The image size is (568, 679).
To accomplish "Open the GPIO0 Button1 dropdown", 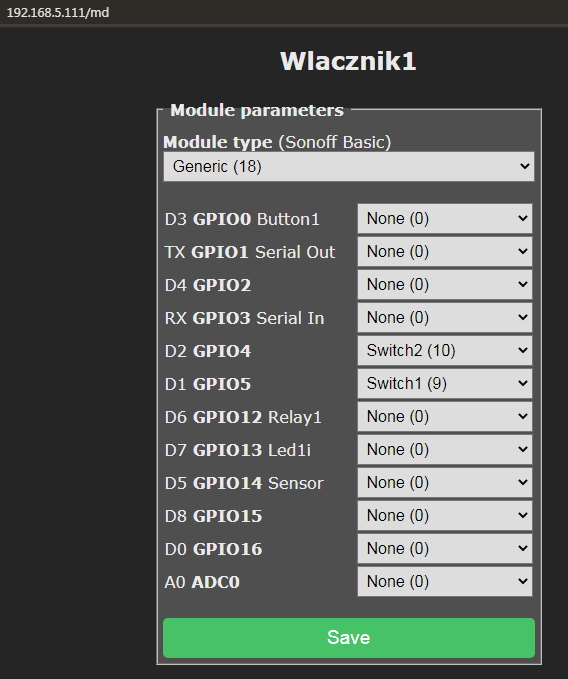I will (445, 219).
